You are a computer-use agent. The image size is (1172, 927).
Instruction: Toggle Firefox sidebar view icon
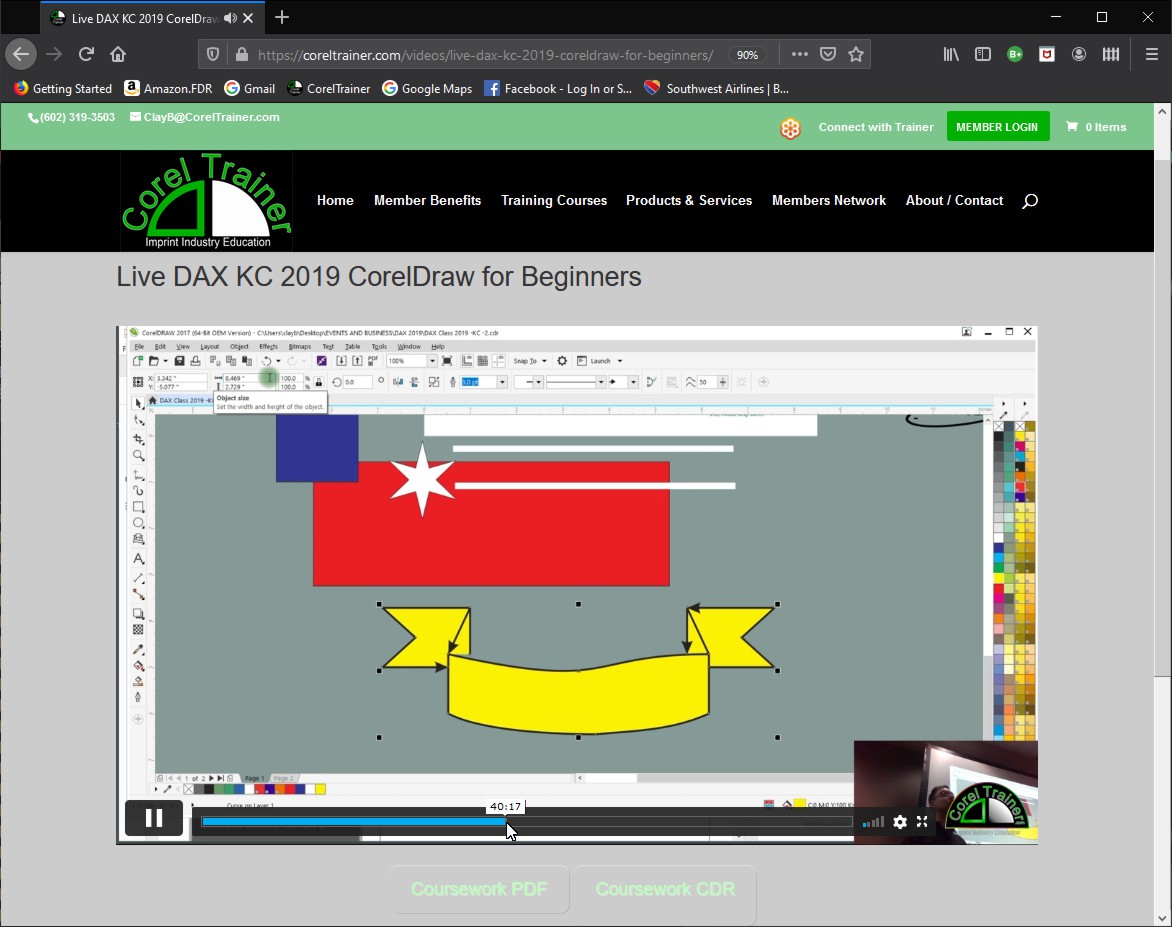[983, 54]
